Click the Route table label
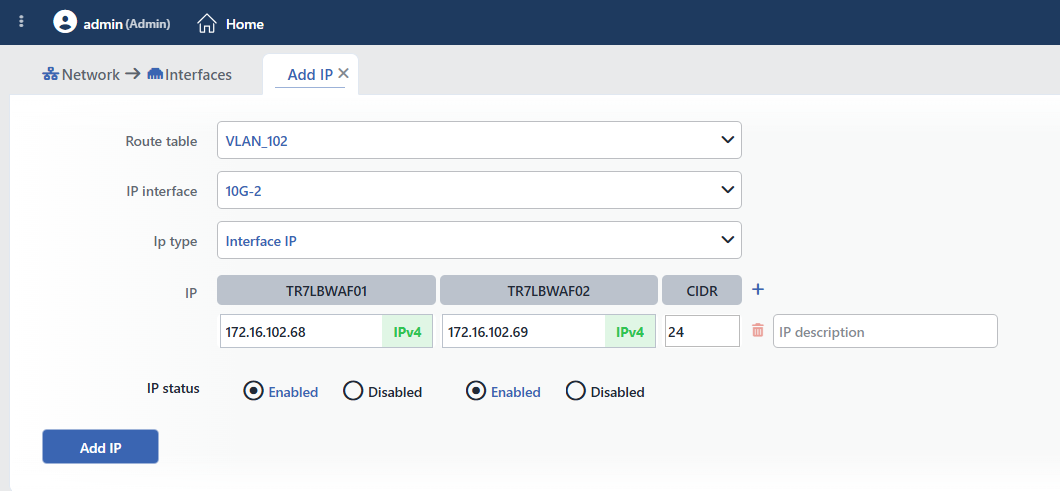This screenshot has width=1060, height=491. coord(162,141)
